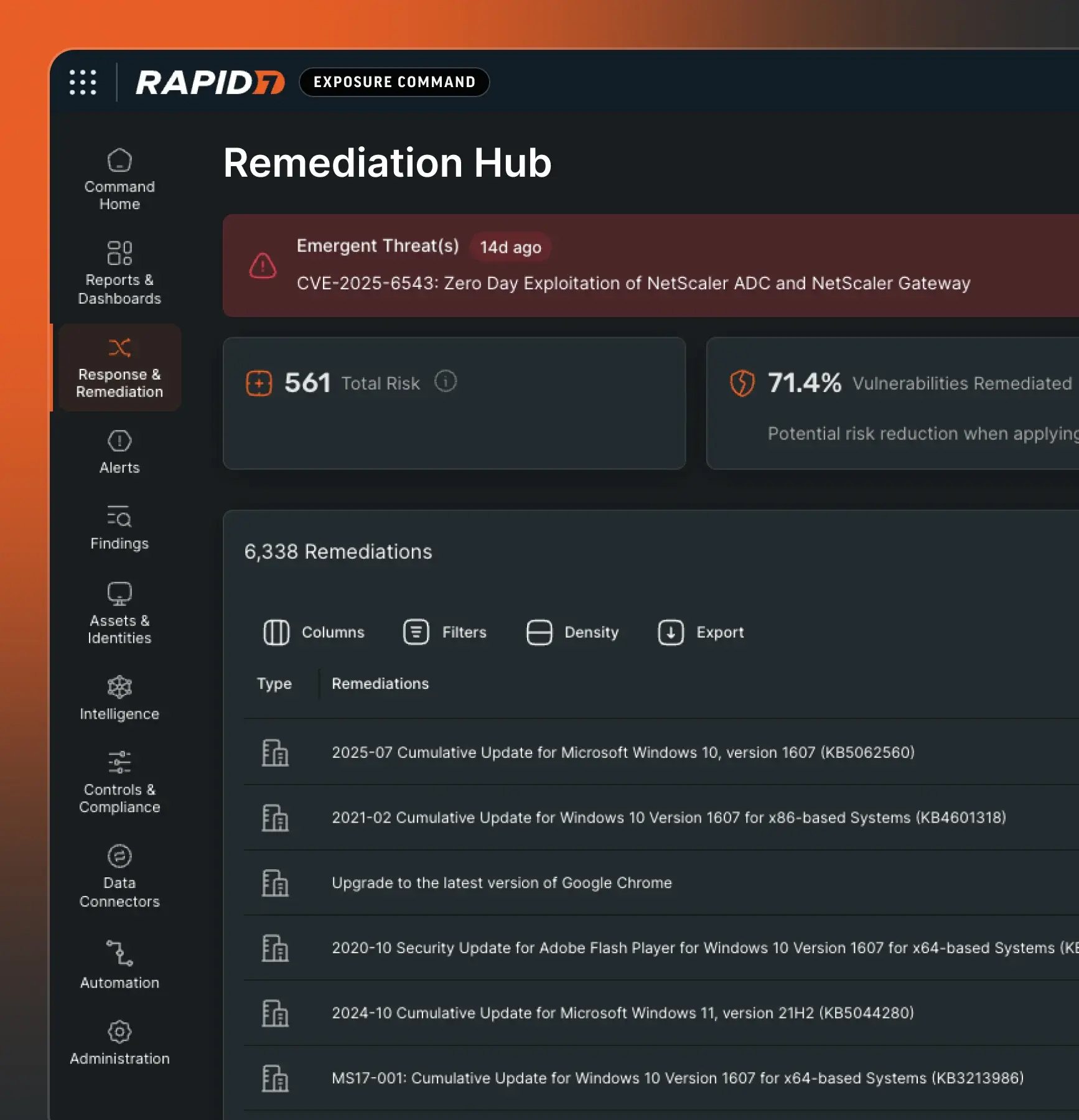Screen dimensions: 1079x1120
Task: Go to Controls & Compliance
Action: tap(119, 783)
